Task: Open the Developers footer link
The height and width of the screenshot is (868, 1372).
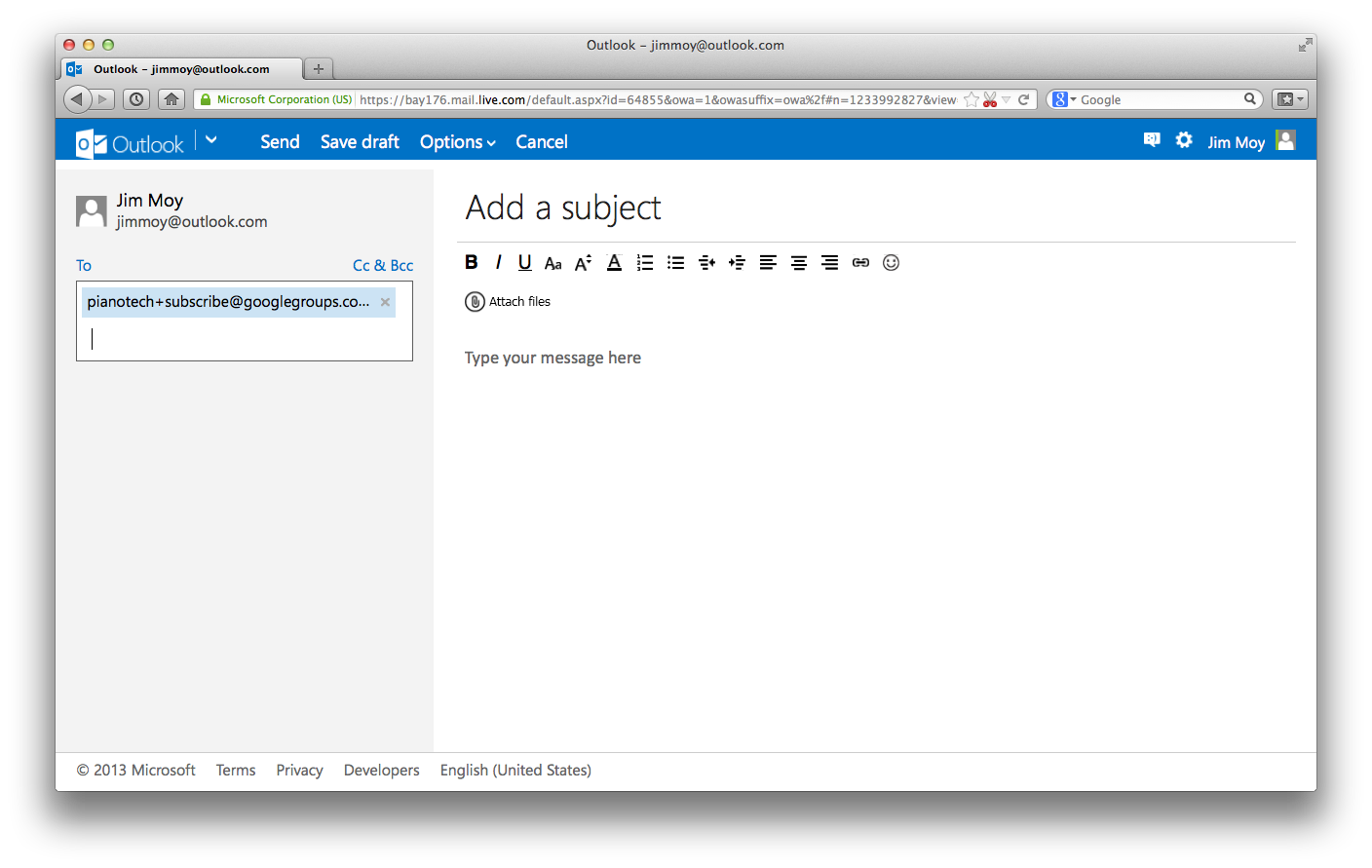Action: (x=382, y=771)
